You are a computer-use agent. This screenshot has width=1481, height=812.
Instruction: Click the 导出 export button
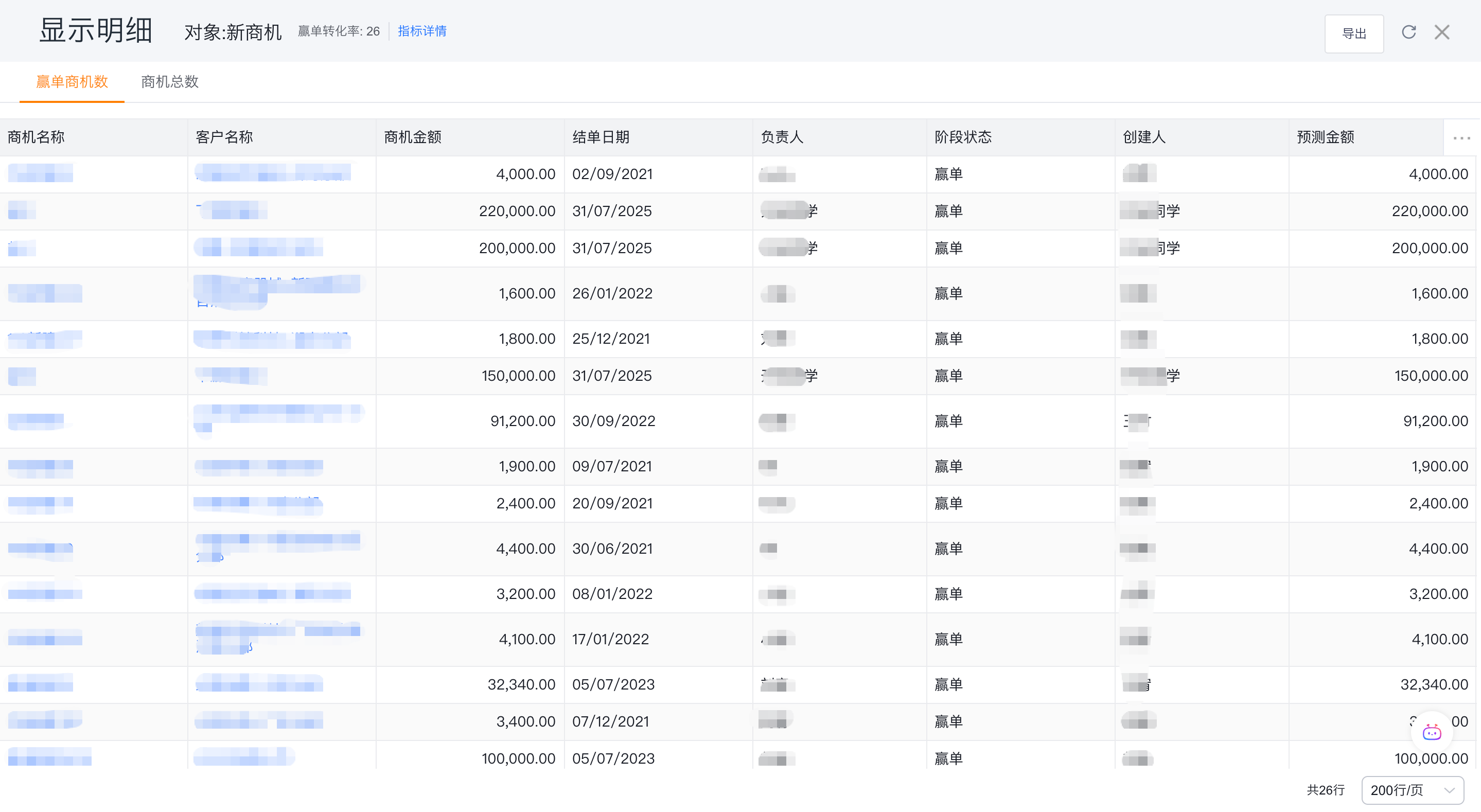coord(1353,34)
